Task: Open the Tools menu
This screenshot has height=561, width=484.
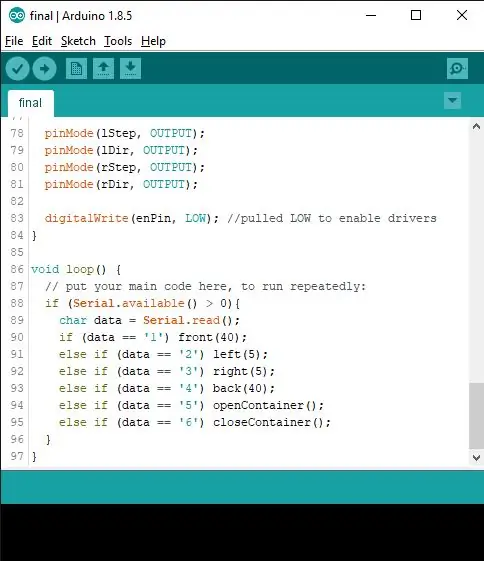Action: [x=118, y=41]
